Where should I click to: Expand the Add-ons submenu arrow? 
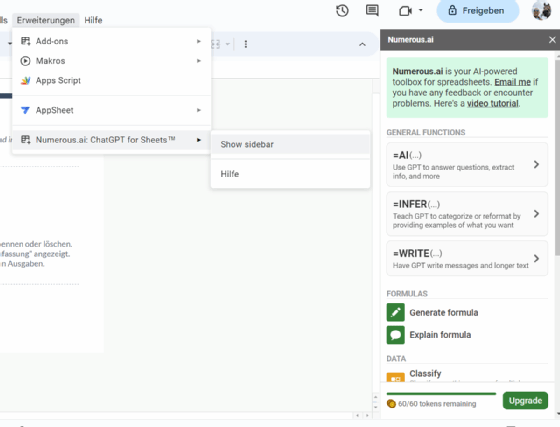pyautogui.click(x=199, y=41)
